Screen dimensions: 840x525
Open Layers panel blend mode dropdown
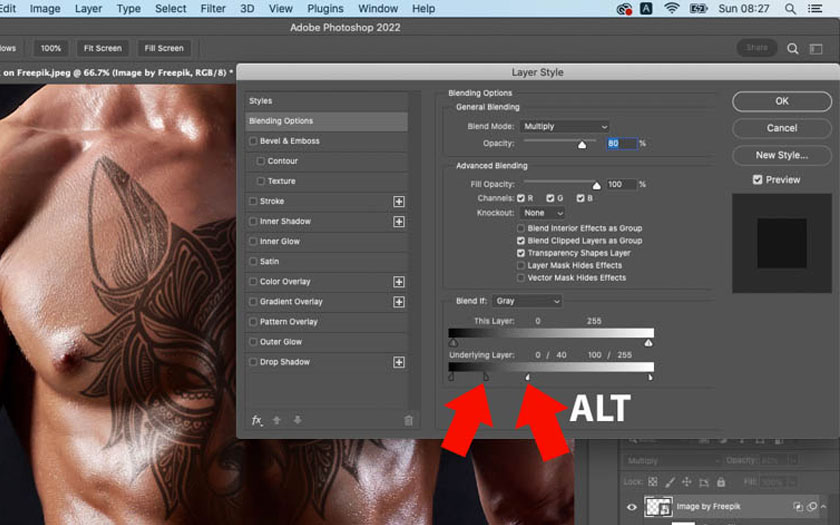(672, 461)
